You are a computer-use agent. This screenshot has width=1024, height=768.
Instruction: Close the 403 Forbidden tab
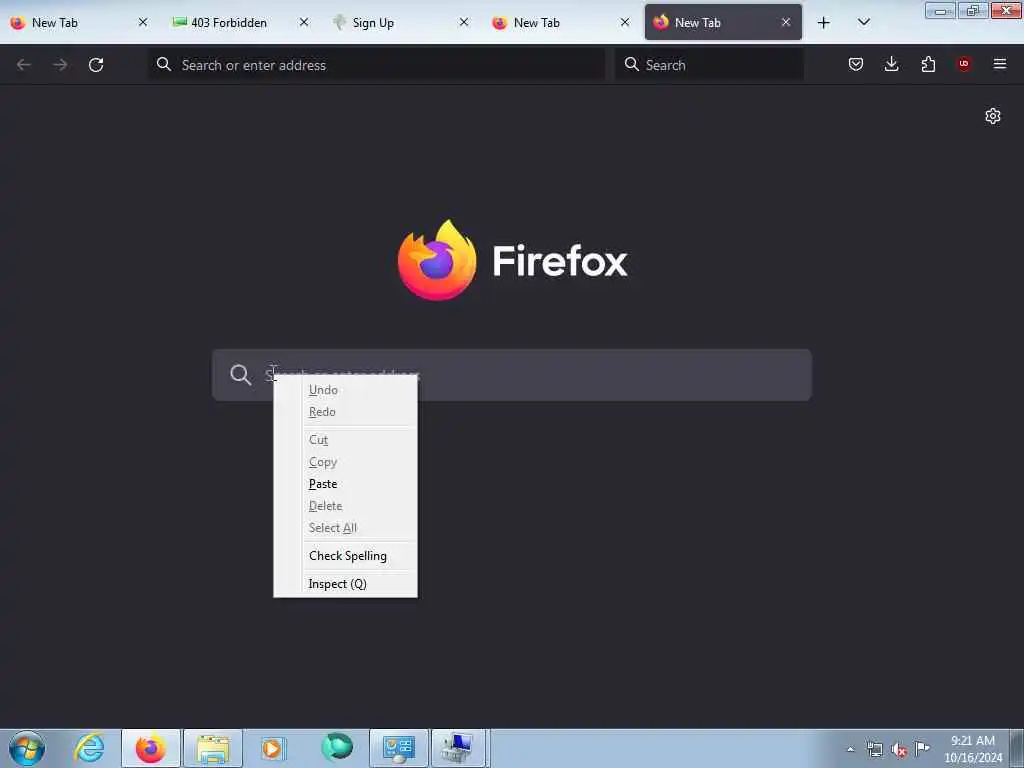point(304,22)
